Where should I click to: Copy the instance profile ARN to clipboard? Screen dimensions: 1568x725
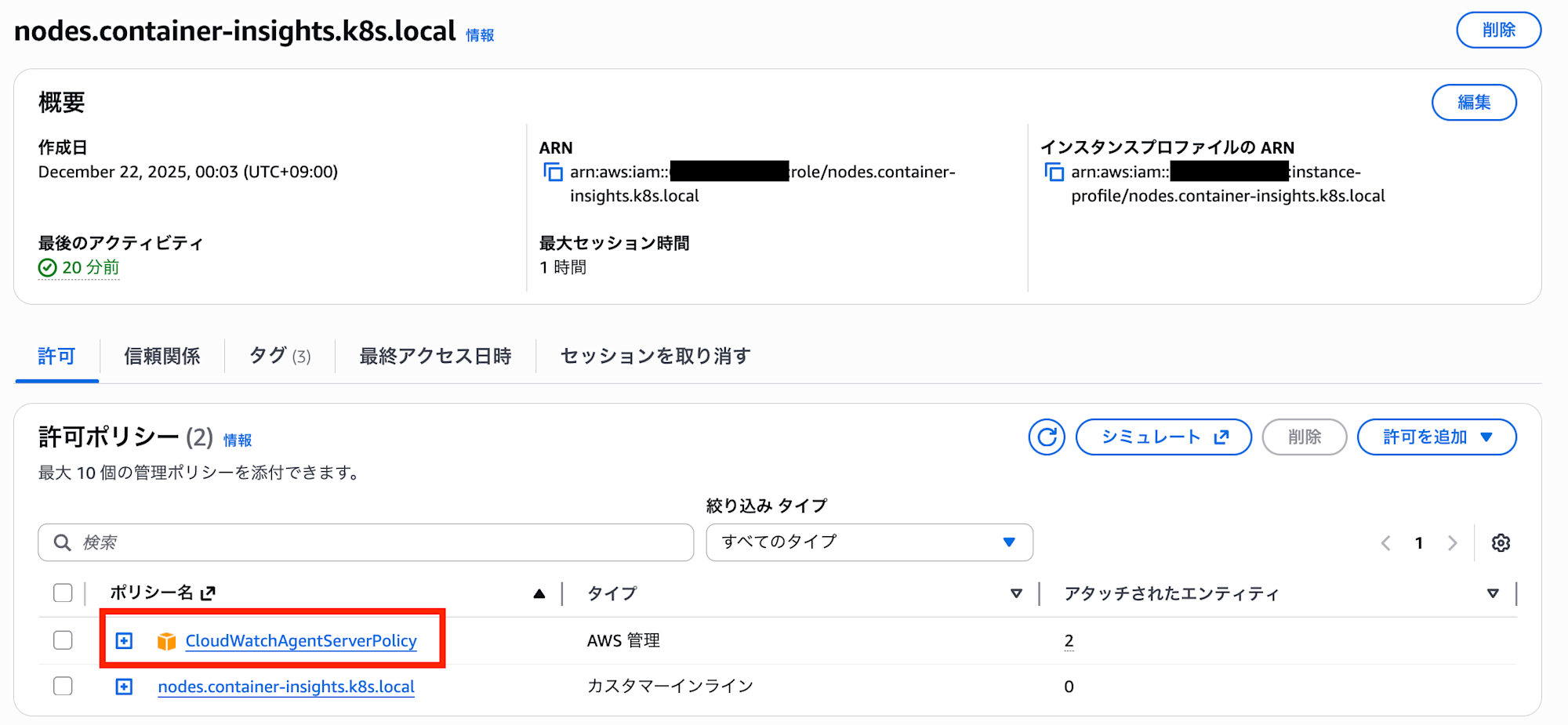1055,172
